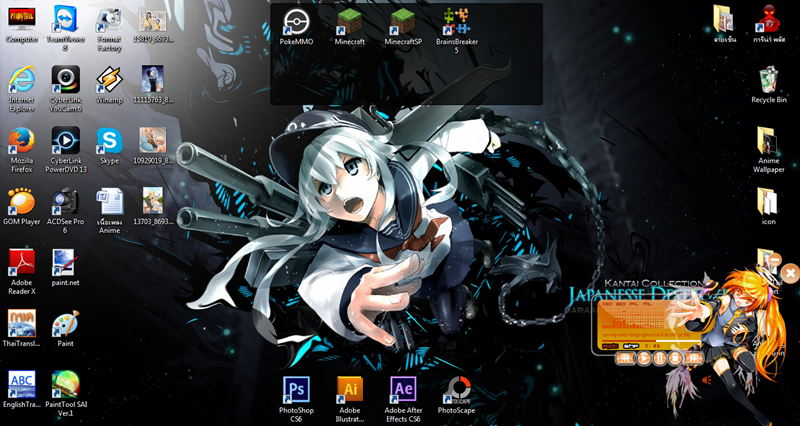This screenshot has width=800, height=426.
Task: Launch CyberLink YouCam 6
Action: 66,89
